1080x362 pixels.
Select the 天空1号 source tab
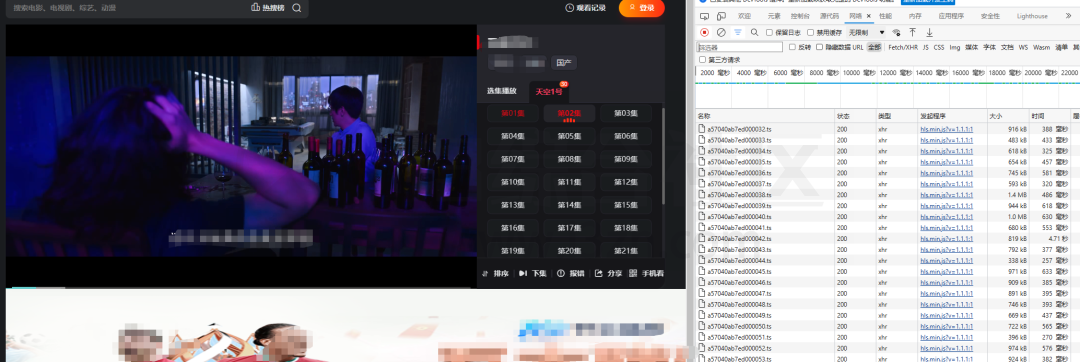click(549, 92)
